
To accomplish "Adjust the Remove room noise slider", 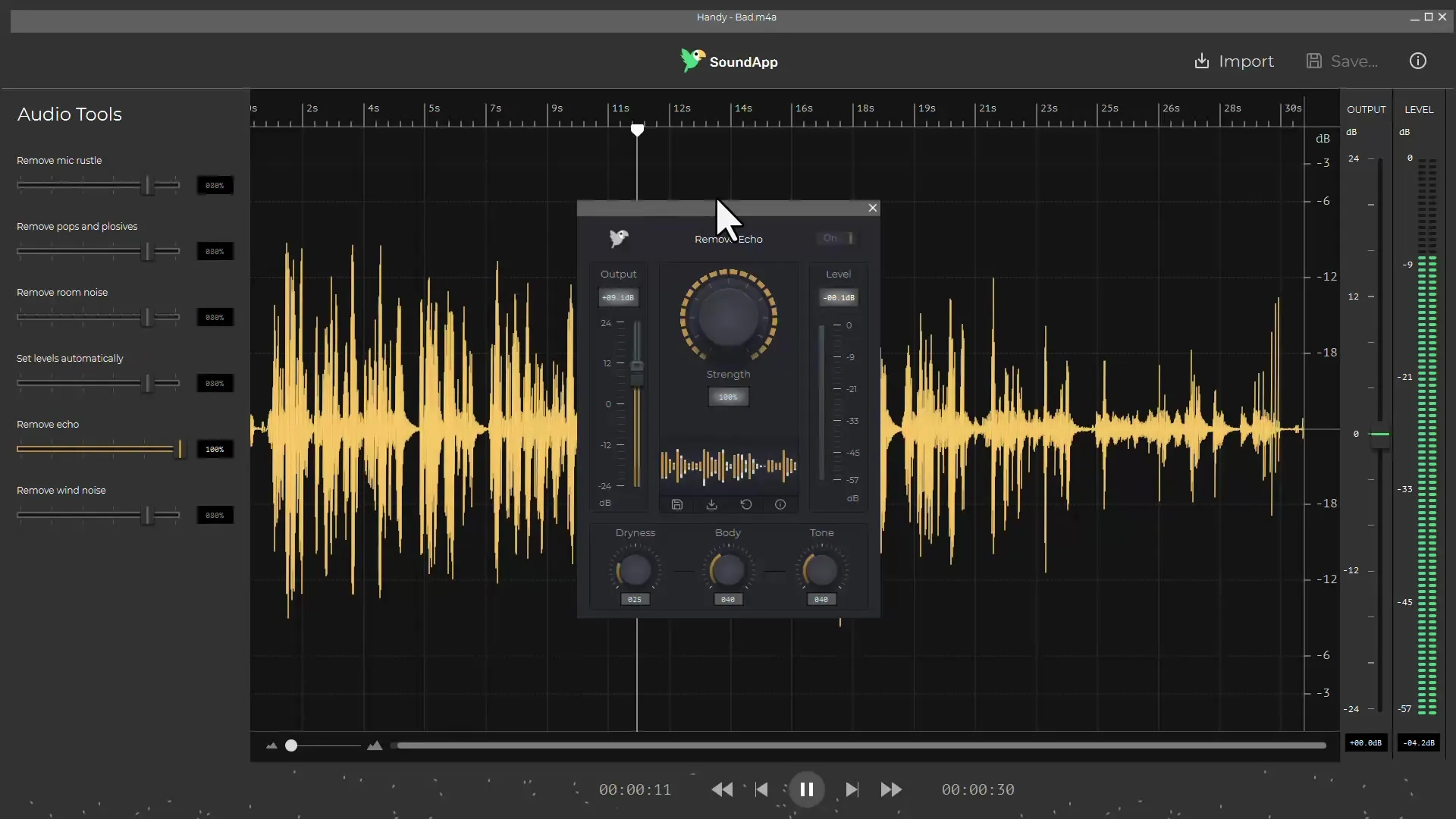I will 99,317.
